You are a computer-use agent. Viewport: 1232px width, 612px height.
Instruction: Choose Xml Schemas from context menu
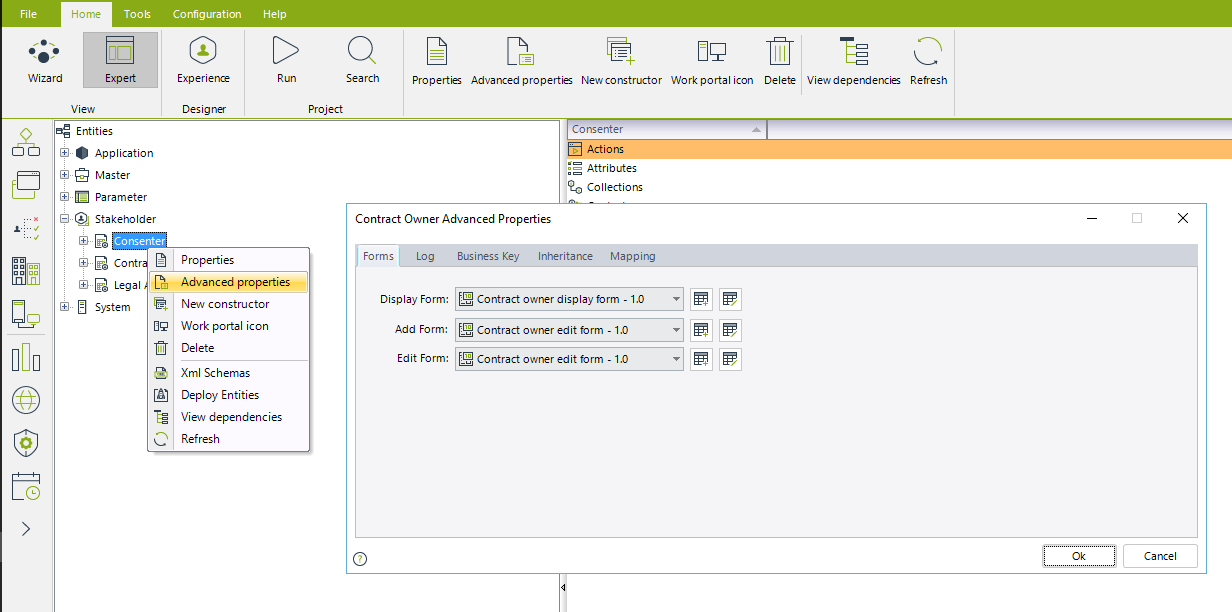(228, 373)
